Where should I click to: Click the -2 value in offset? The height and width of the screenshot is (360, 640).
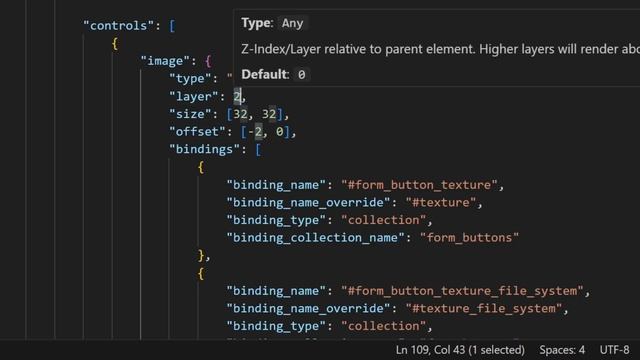(x=255, y=131)
